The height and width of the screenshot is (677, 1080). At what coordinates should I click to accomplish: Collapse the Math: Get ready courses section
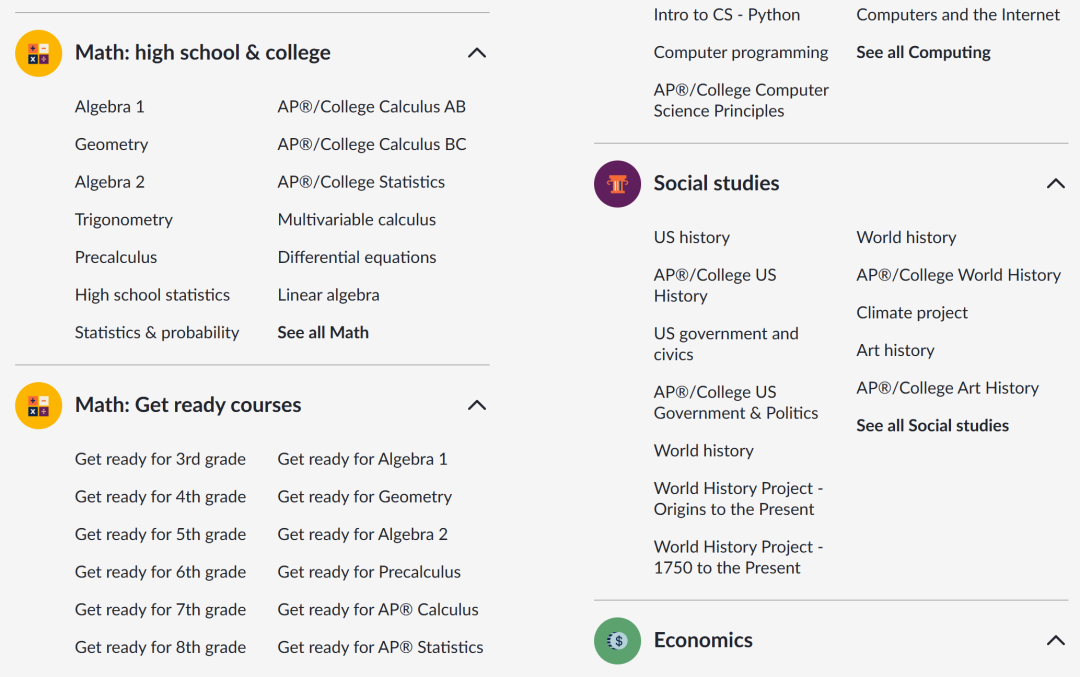[477, 405]
